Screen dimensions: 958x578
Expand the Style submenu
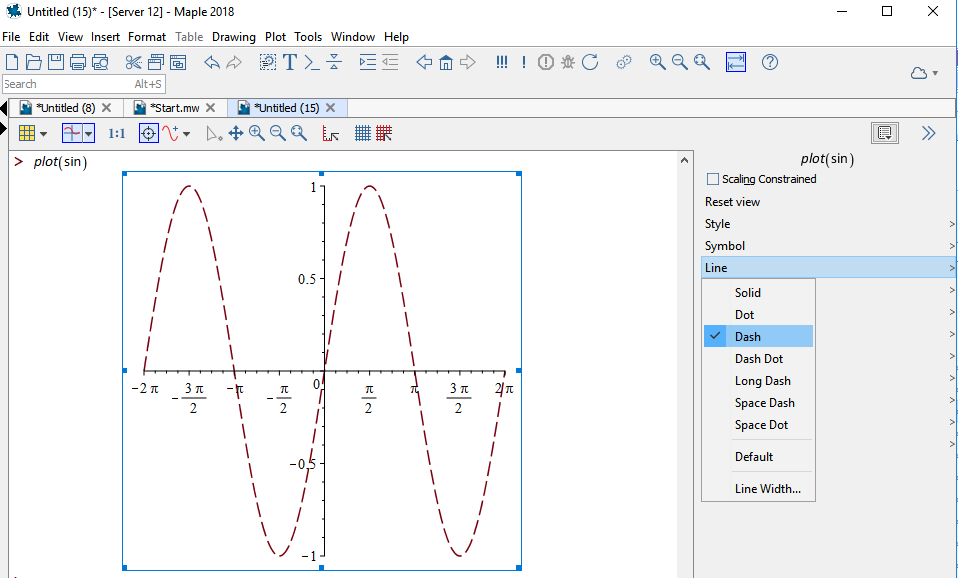pos(829,224)
